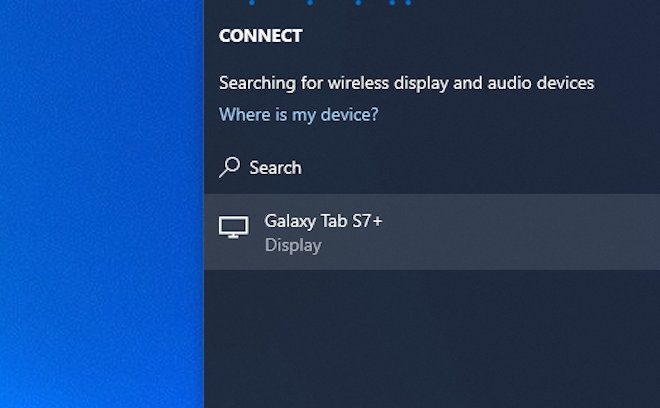Image resolution: width=660 pixels, height=408 pixels.
Task: Click the word 'Search' next to magnifier
Action: pyautogui.click(x=275, y=168)
